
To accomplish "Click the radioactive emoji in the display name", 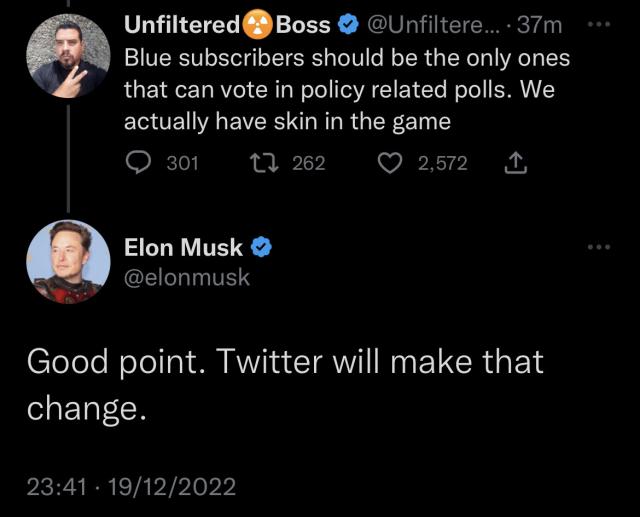I will pyautogui.click(x=259, y=24).
